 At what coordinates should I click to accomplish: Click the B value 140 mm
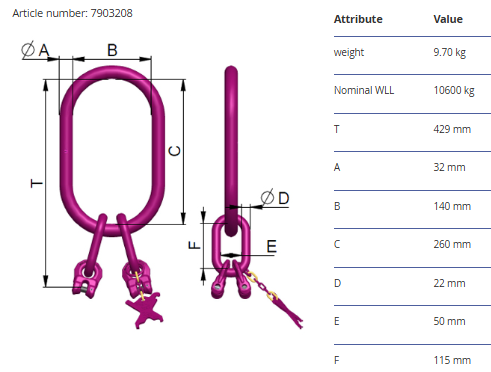click(452, 206)
